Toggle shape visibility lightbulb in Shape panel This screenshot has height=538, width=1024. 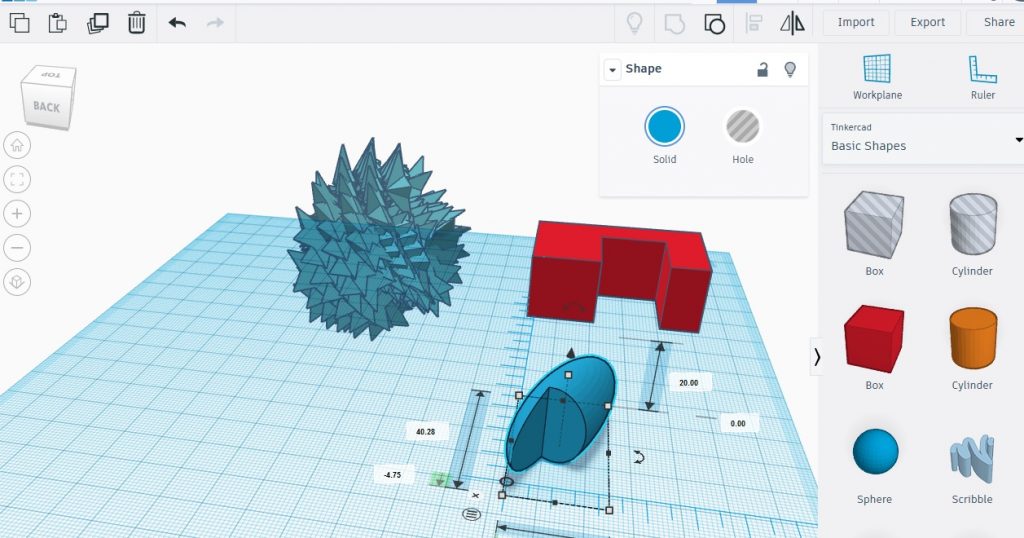pos(790,69)
